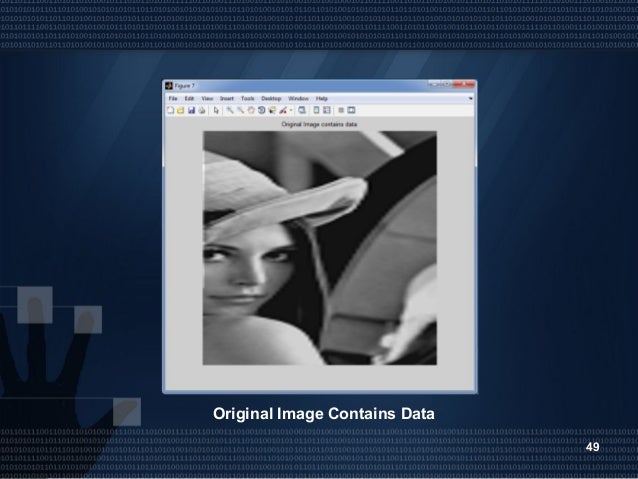Select the Edit Plot arrow tool
638x479 pixels.
click(x=216, y=110)
